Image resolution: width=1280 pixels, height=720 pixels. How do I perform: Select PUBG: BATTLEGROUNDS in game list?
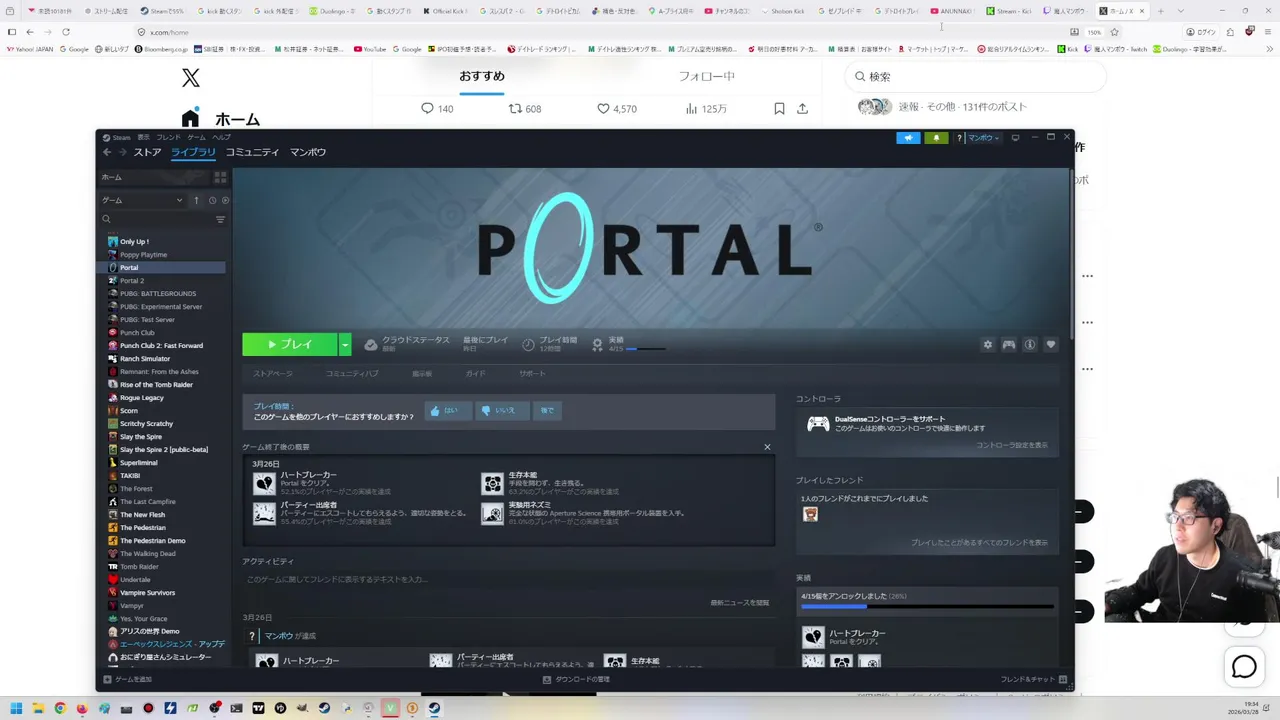(x=158, y=293)
